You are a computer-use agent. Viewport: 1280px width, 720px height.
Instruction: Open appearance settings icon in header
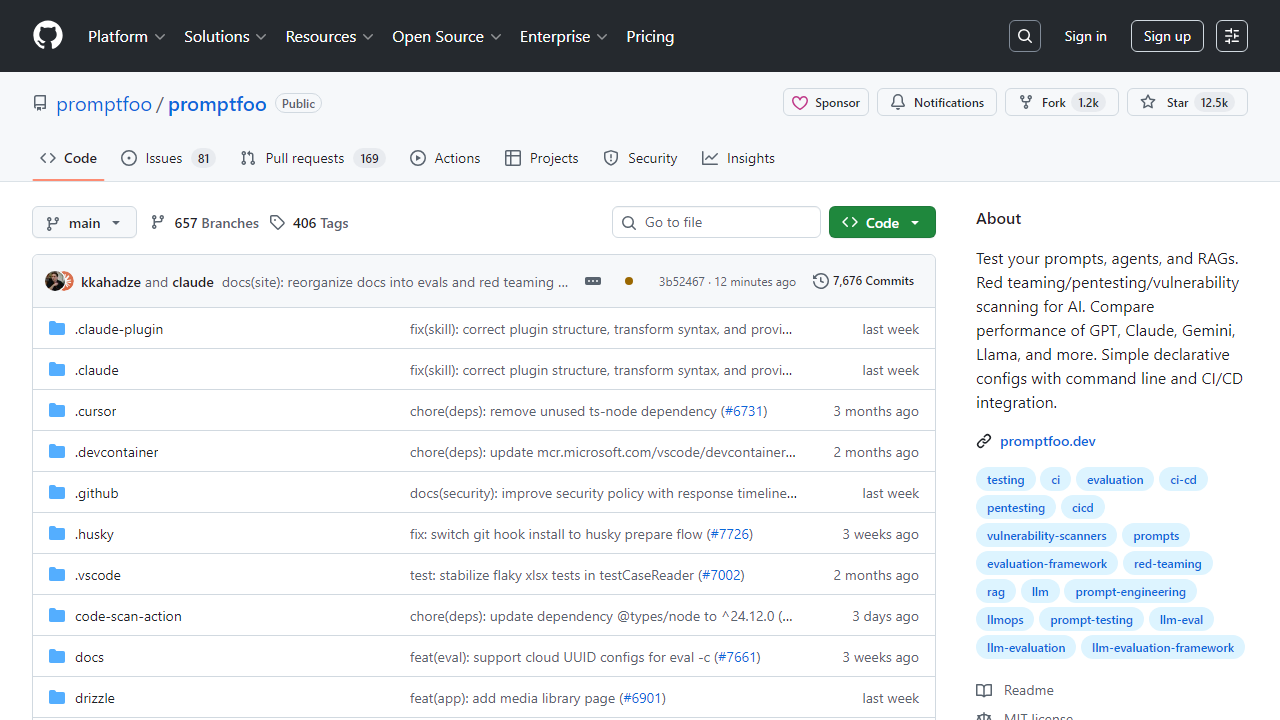coord(1232,36)
